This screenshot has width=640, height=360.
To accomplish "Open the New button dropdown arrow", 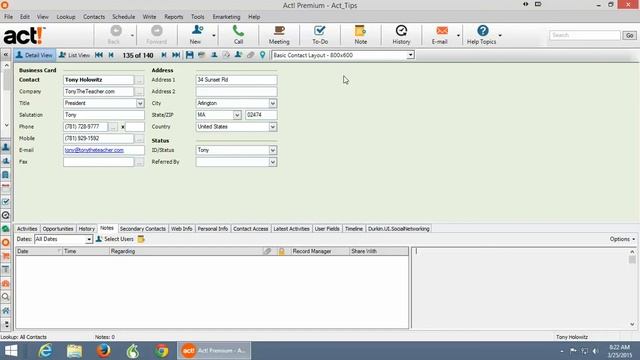I will 213,36.
